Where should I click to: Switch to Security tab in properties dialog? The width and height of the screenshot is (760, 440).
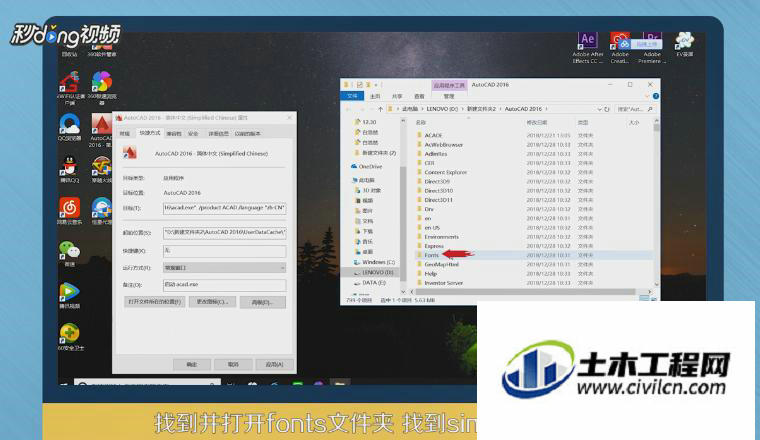[x=193, y=133]
